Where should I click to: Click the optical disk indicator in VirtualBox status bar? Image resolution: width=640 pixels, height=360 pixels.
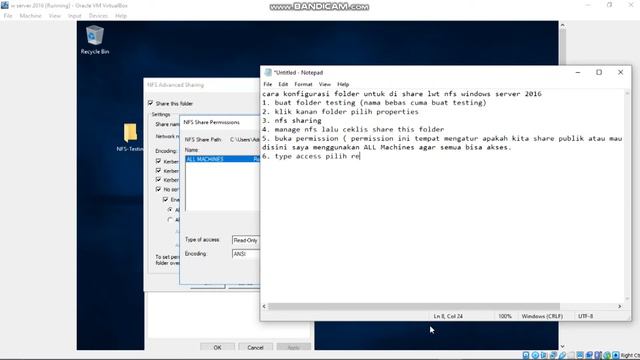click(535, 355)
